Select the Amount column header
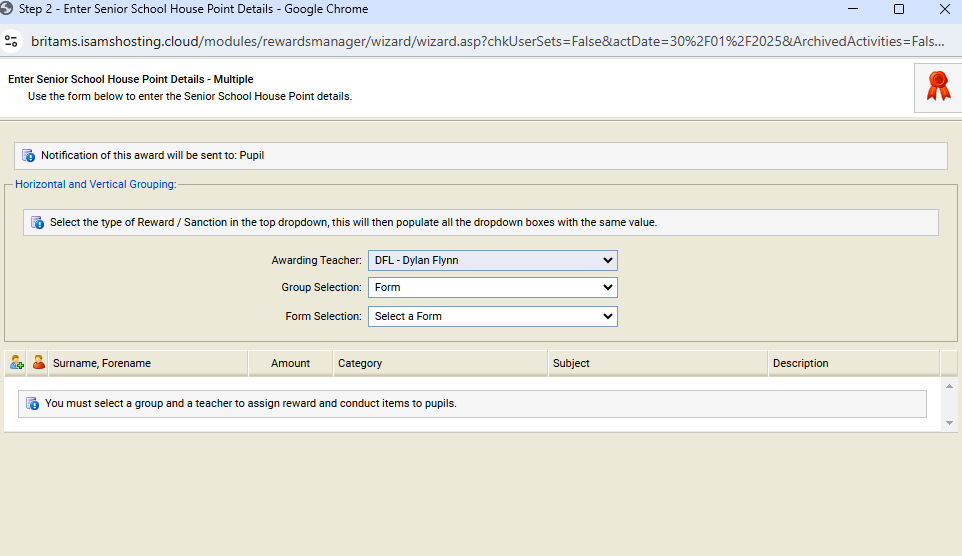Image resolution: width=962 pixels, height=556 pixels. coord(290,363)
